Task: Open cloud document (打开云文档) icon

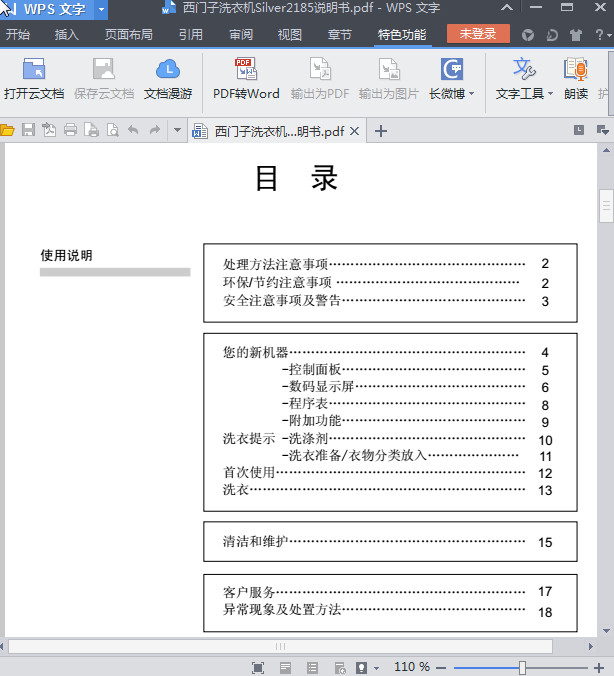Action: pos(34,69)
